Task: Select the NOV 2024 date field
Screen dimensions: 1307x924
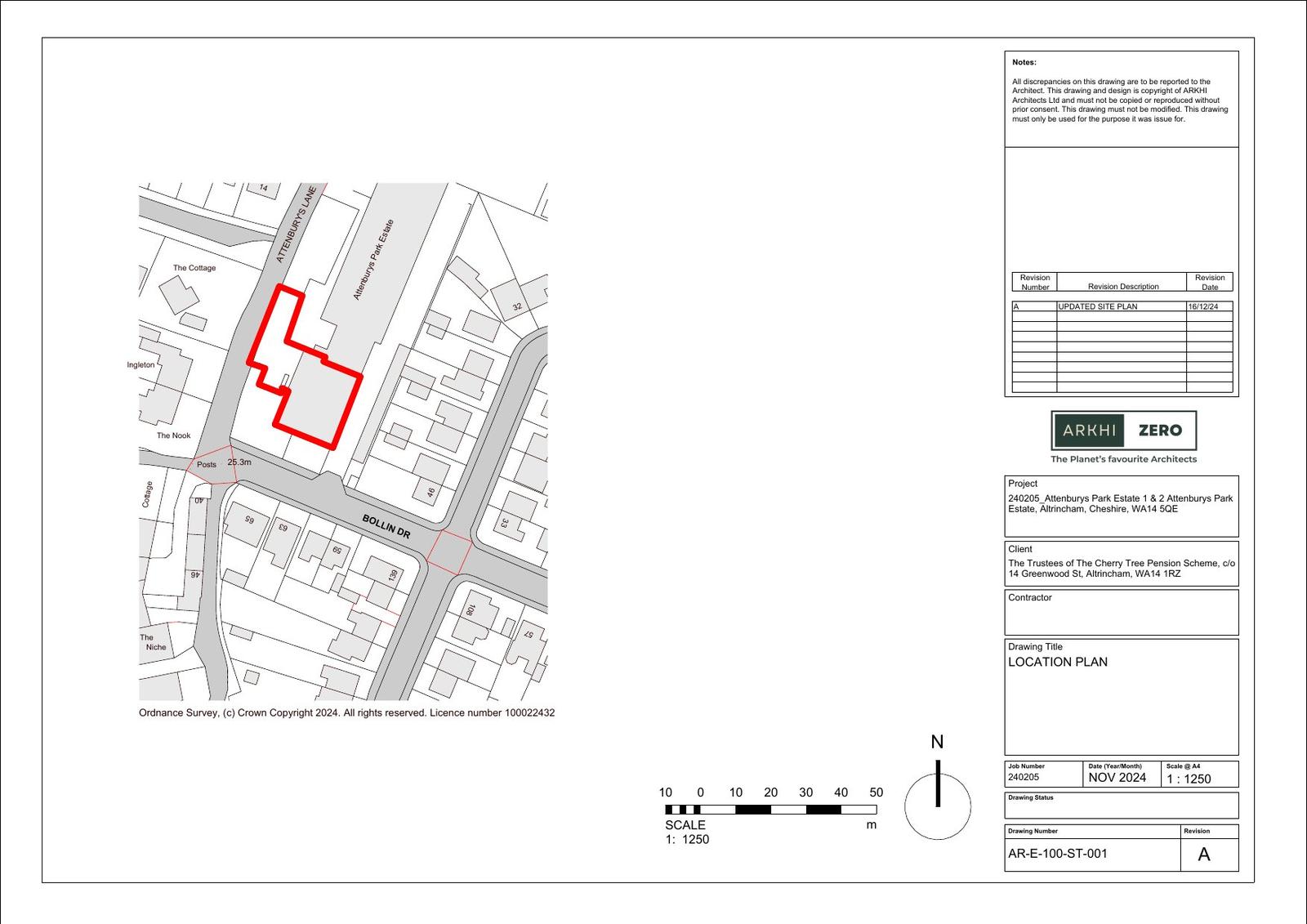Action: point(1117,778)
